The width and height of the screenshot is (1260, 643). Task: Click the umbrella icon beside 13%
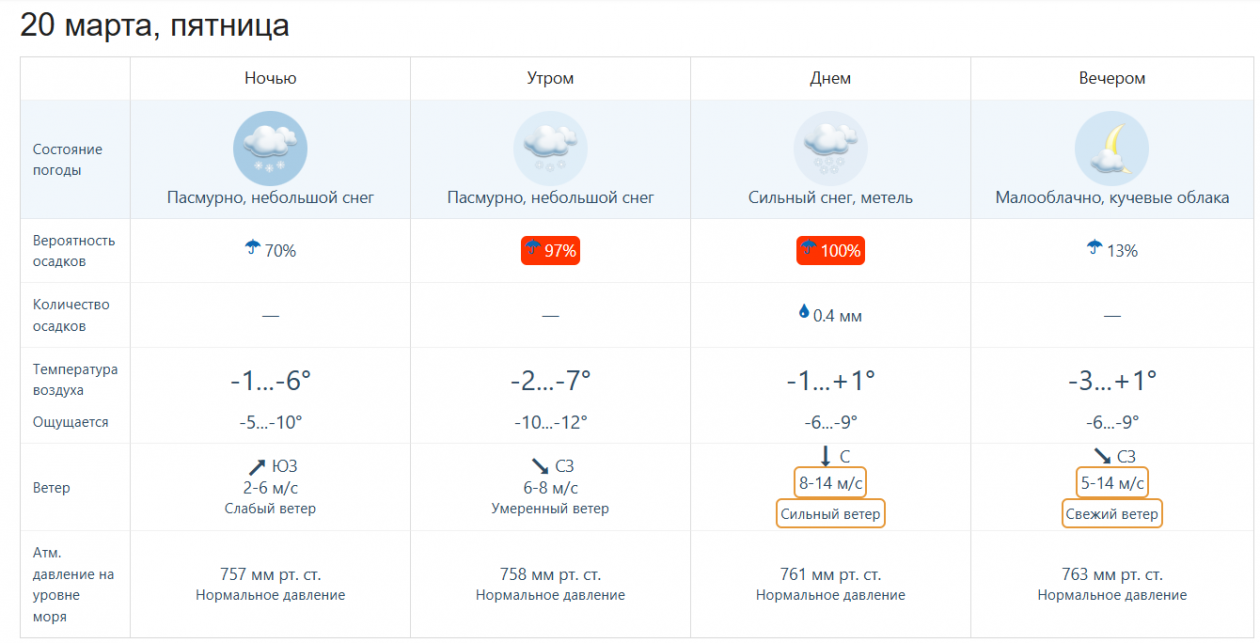[x=1095, y=248]
